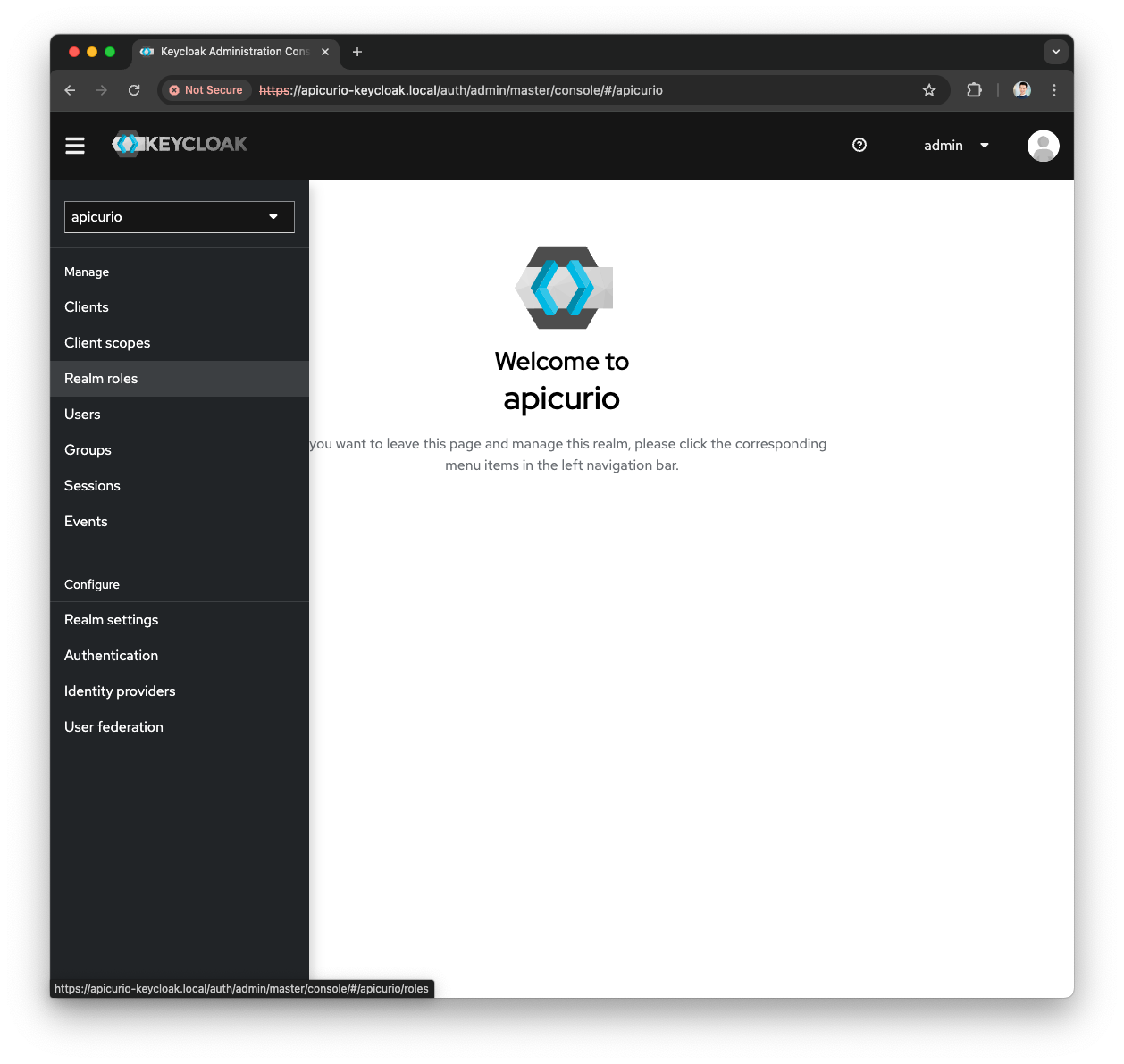Click the user avatar image

1043,146
